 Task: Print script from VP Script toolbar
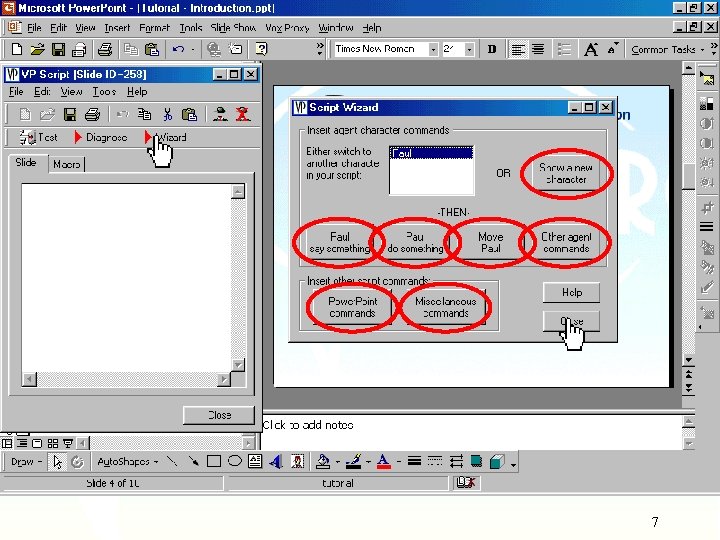pos(92,114)
